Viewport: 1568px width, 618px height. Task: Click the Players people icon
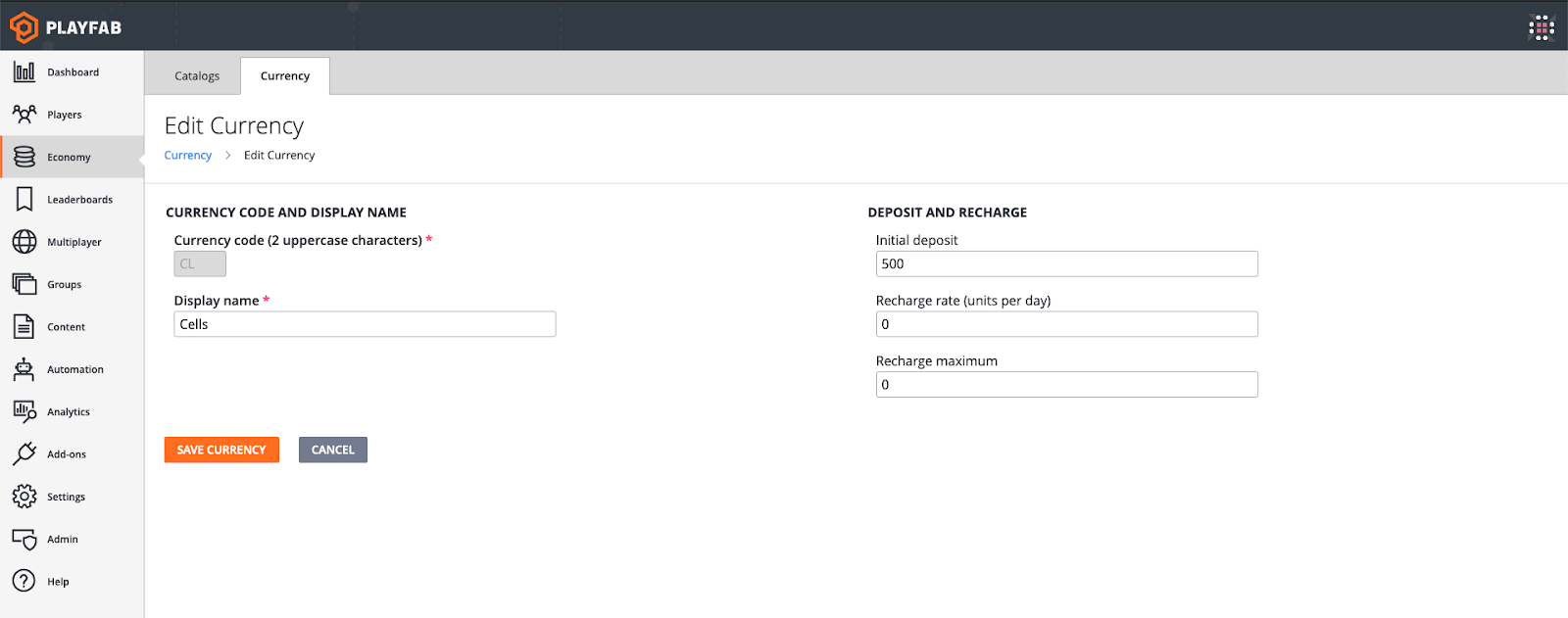tap(24, 115)
